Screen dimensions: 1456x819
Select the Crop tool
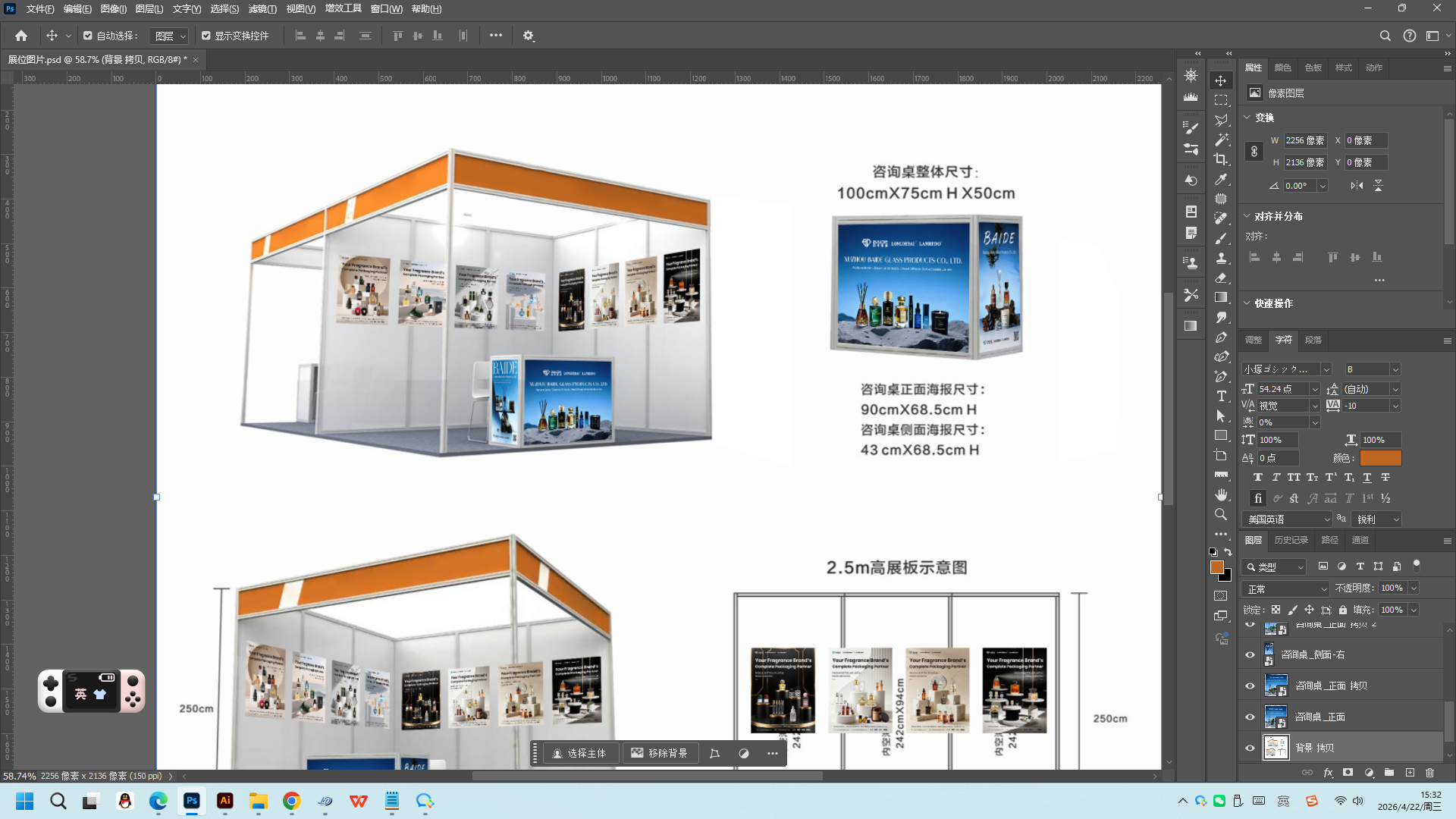tap(1221, 159)
